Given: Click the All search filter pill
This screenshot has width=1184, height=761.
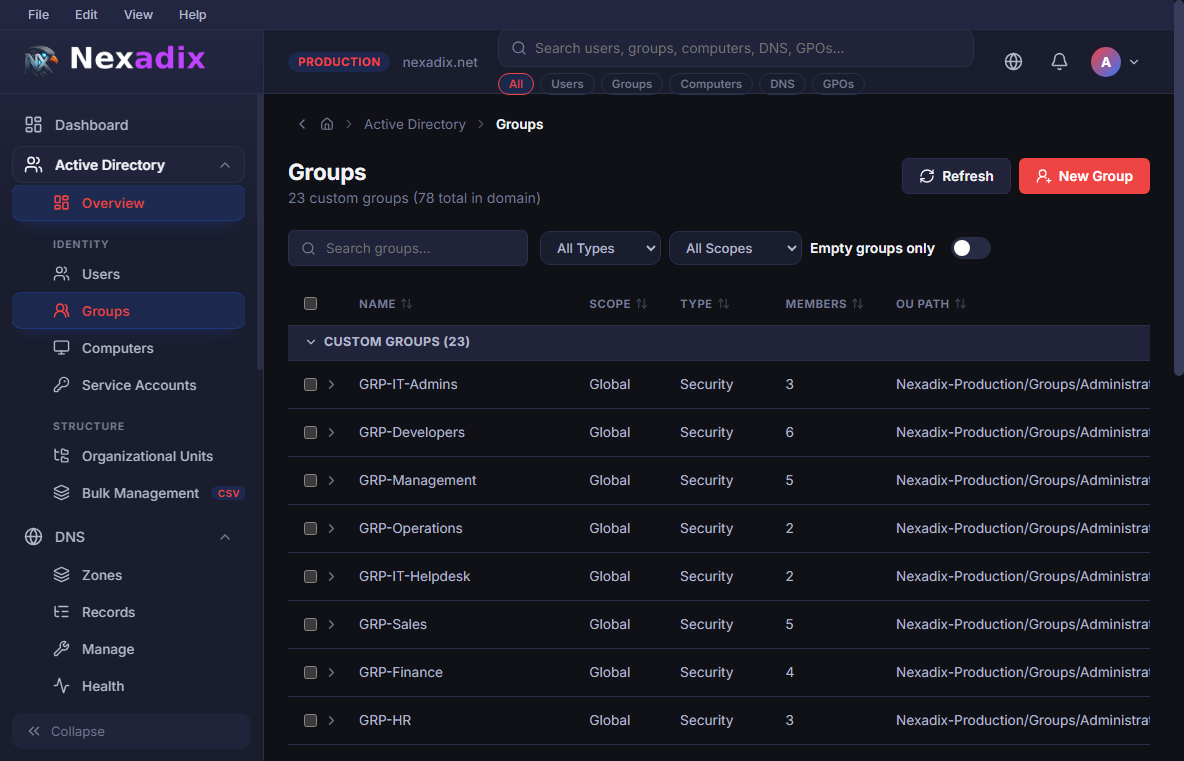Looking at the screenshot, I should [x=516, y=84].
